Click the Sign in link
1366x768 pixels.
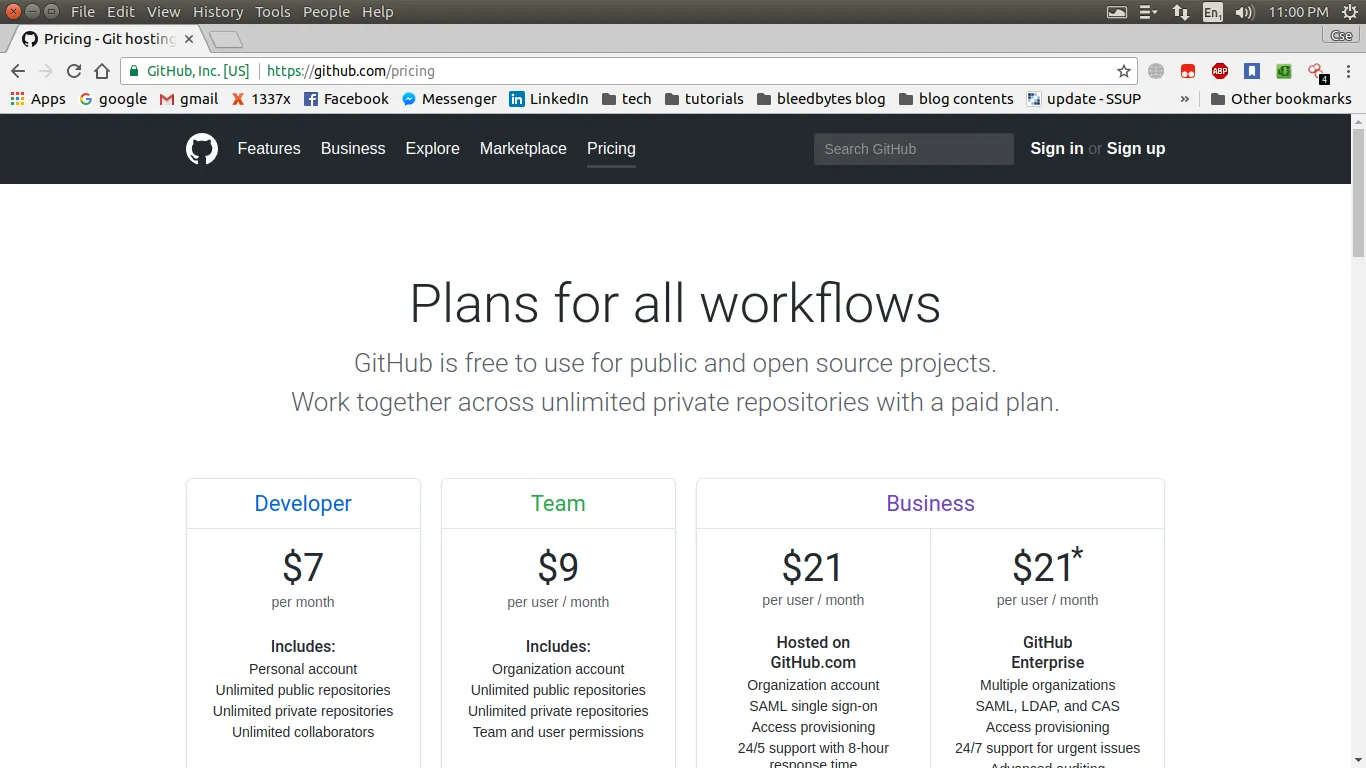(x=1056, y=149)
